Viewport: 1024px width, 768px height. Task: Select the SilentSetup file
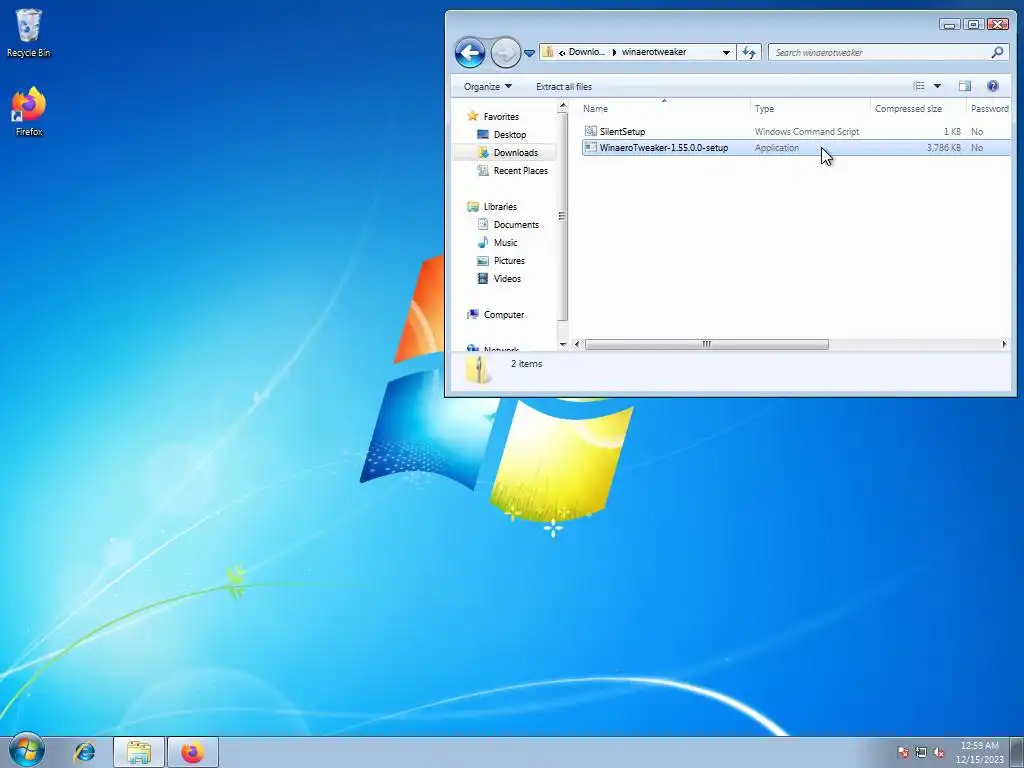tap(622, 131)
